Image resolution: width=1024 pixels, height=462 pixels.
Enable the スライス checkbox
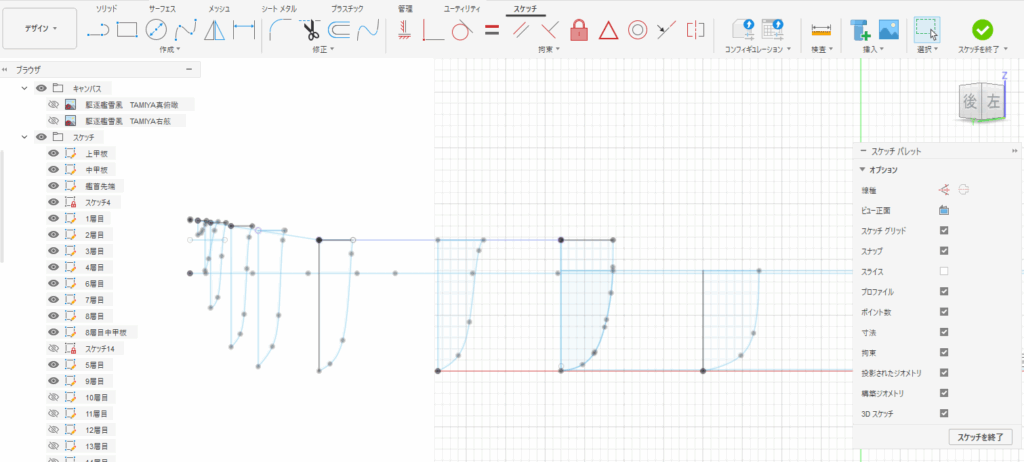click(944, 272)
